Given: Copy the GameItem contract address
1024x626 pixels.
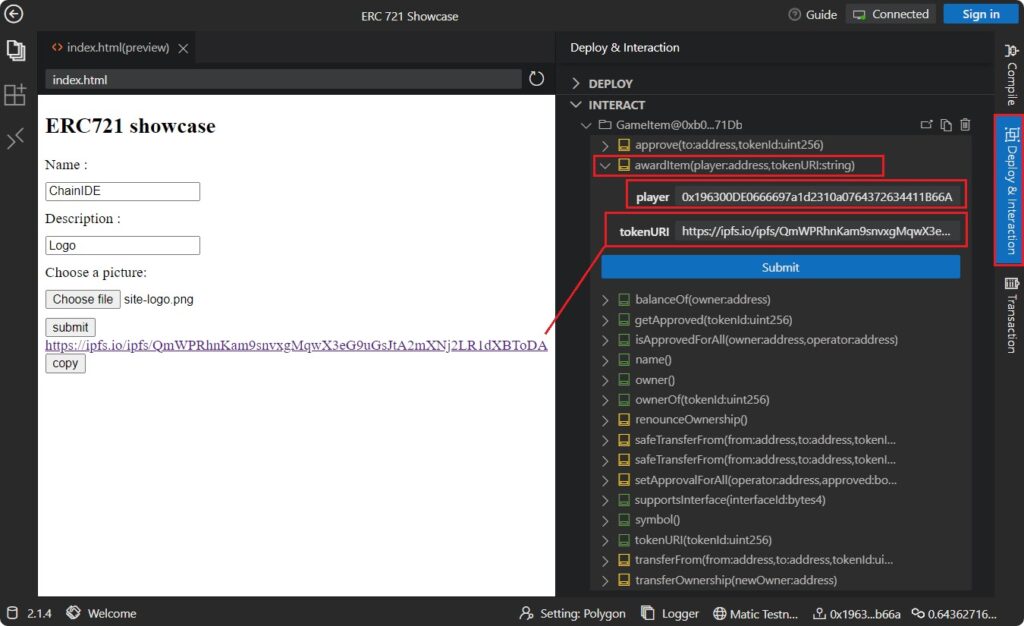Looking at the screenshot, I should (x=946, y=125).
